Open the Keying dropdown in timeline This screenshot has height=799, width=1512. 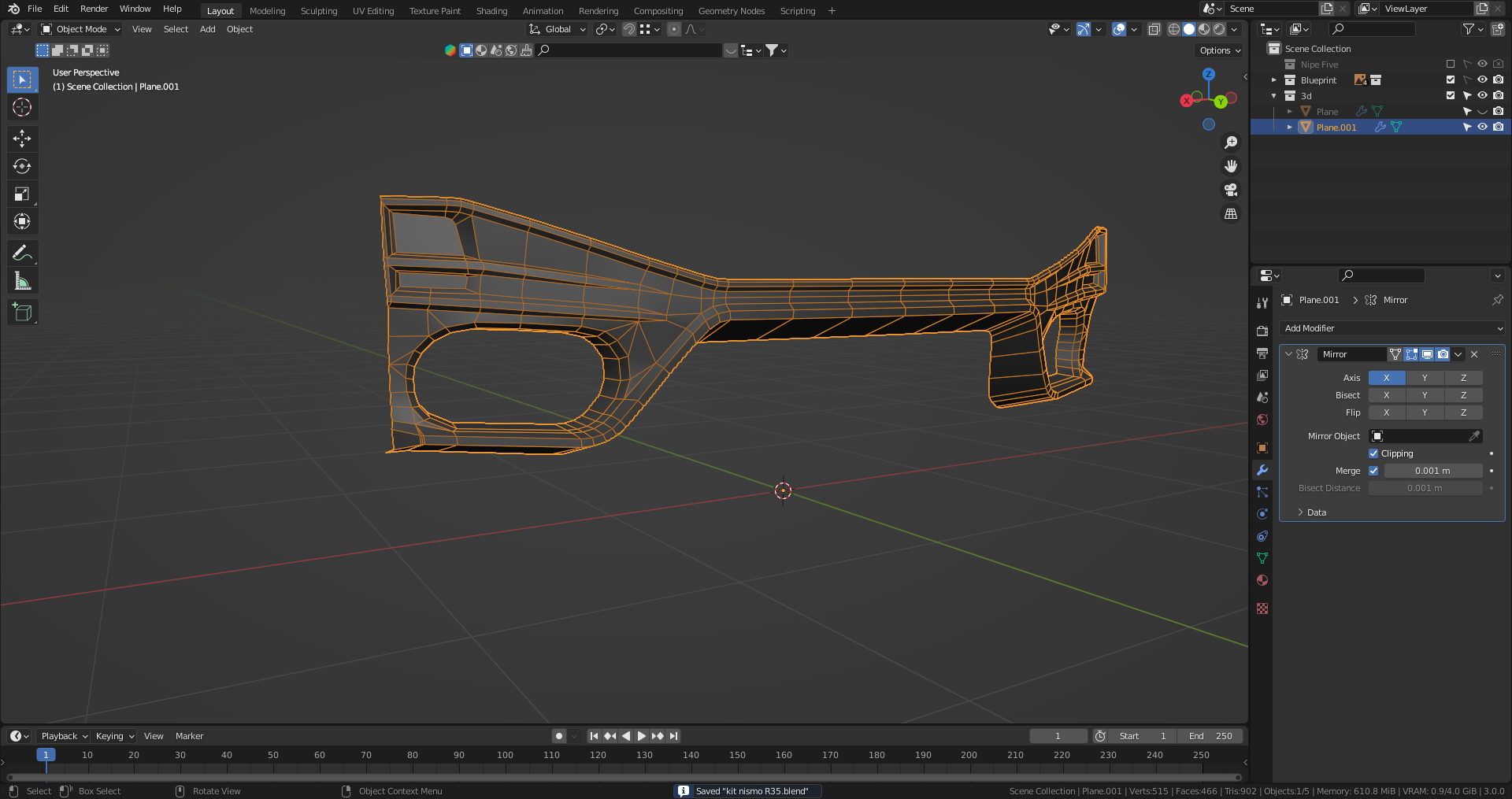coord(114,736)
